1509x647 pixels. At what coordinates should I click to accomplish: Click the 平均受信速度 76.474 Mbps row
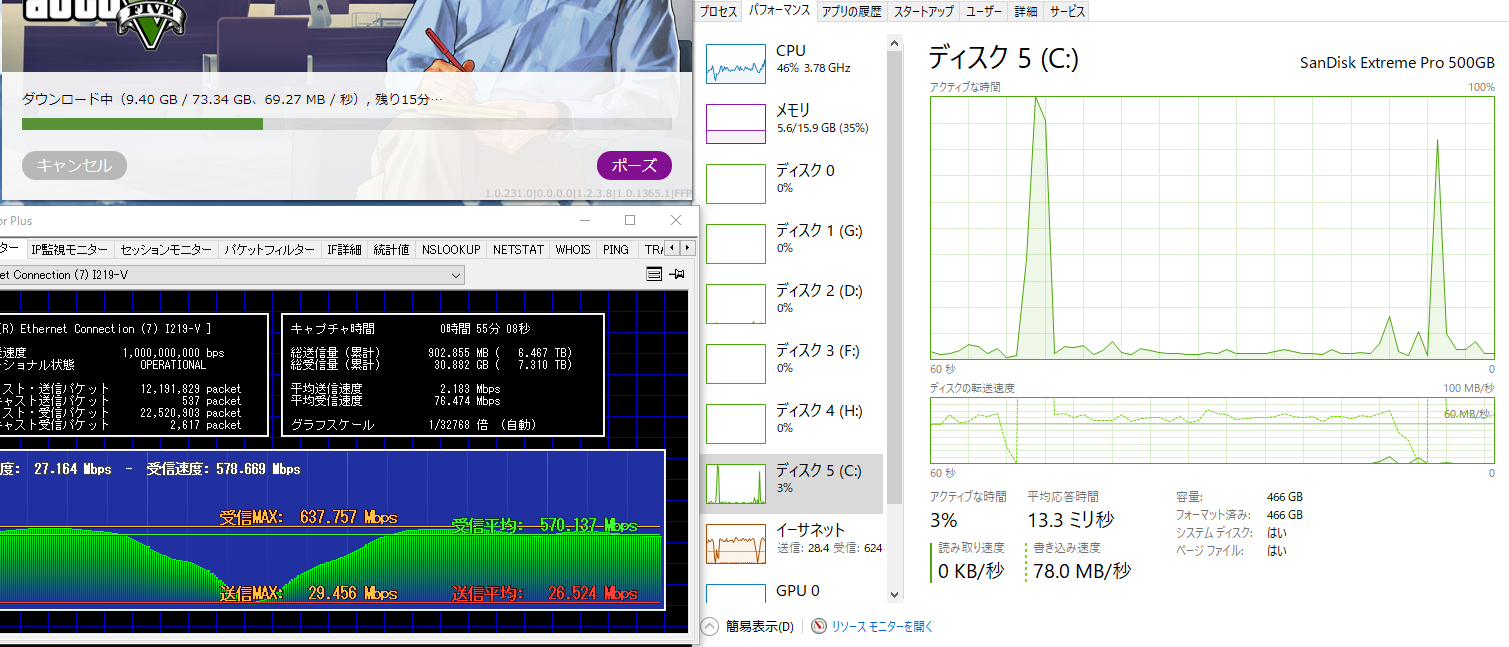point(395,401)
